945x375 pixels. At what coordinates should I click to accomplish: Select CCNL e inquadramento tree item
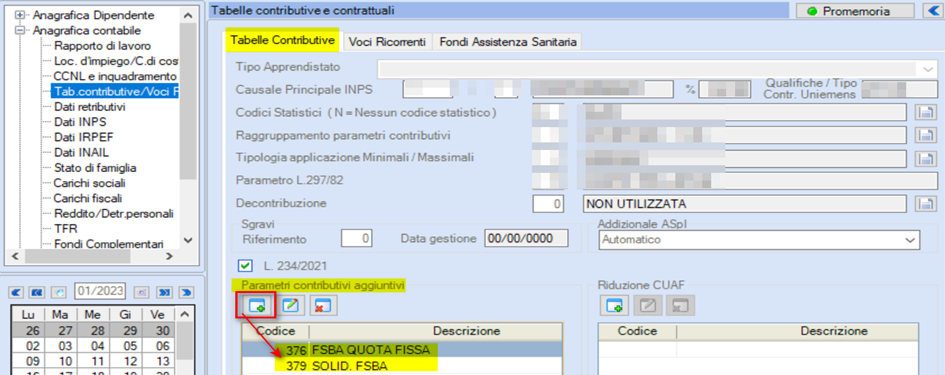click(x=115, y=77)
